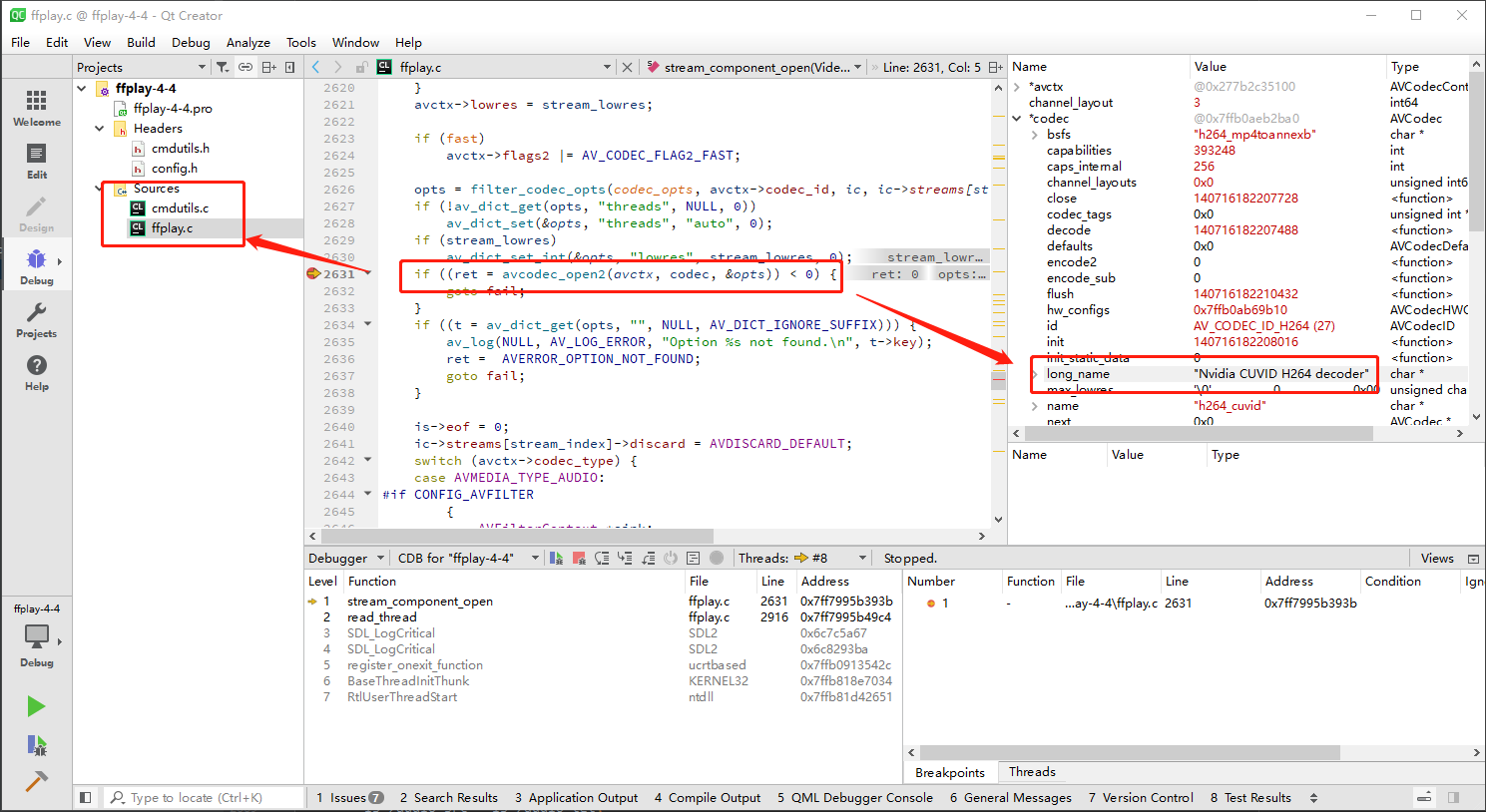Open the ffplay.c open documents dropdown
This screenshot has width=1486, height=812.
tap(506, 67)
